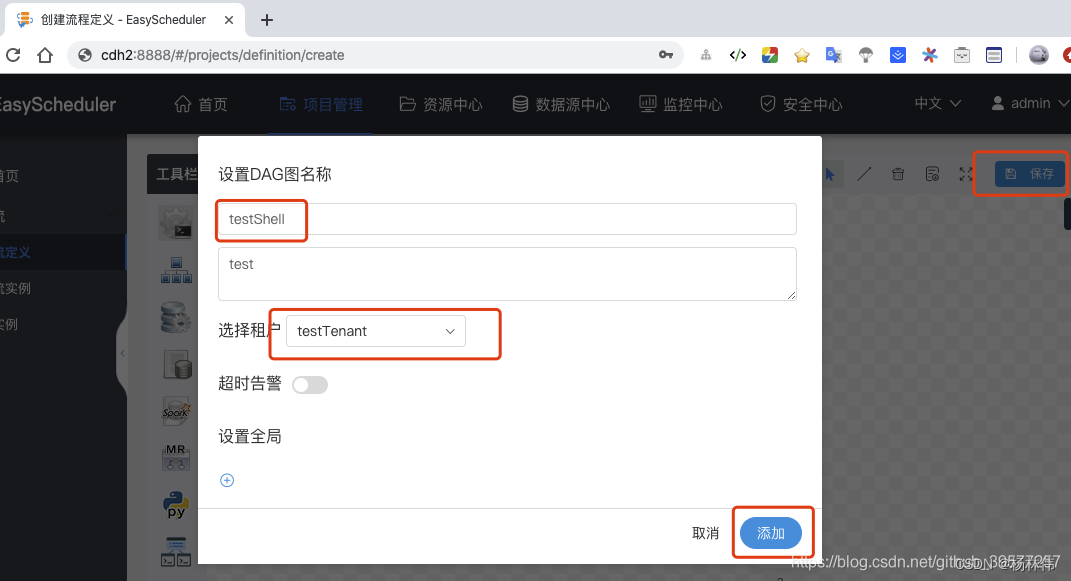Click the 保存 save button
The width and height of the screenshot is (1071, 581).
tap(1029, 174)
